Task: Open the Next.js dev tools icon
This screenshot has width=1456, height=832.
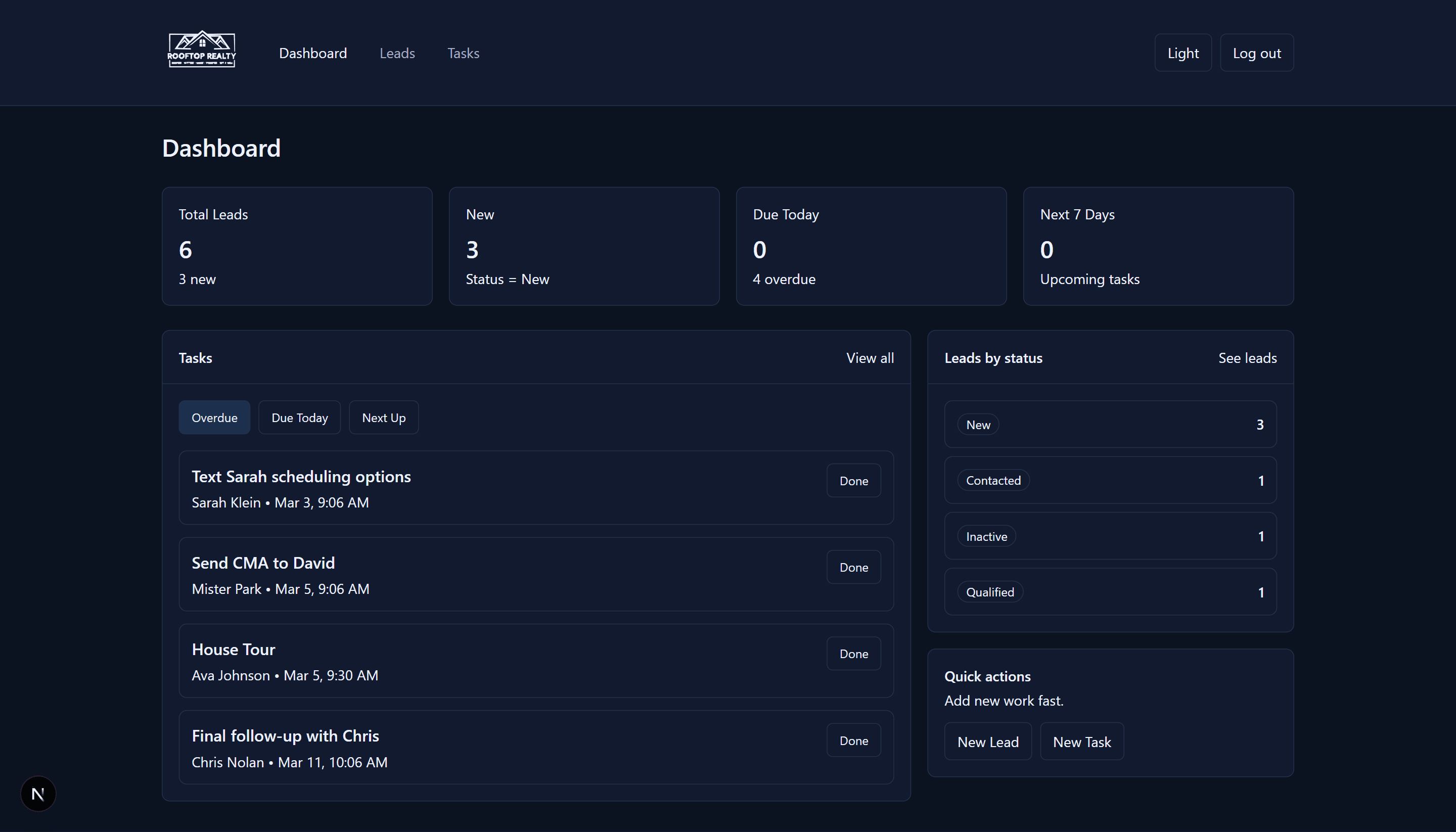Action: (x=38, y=793)
